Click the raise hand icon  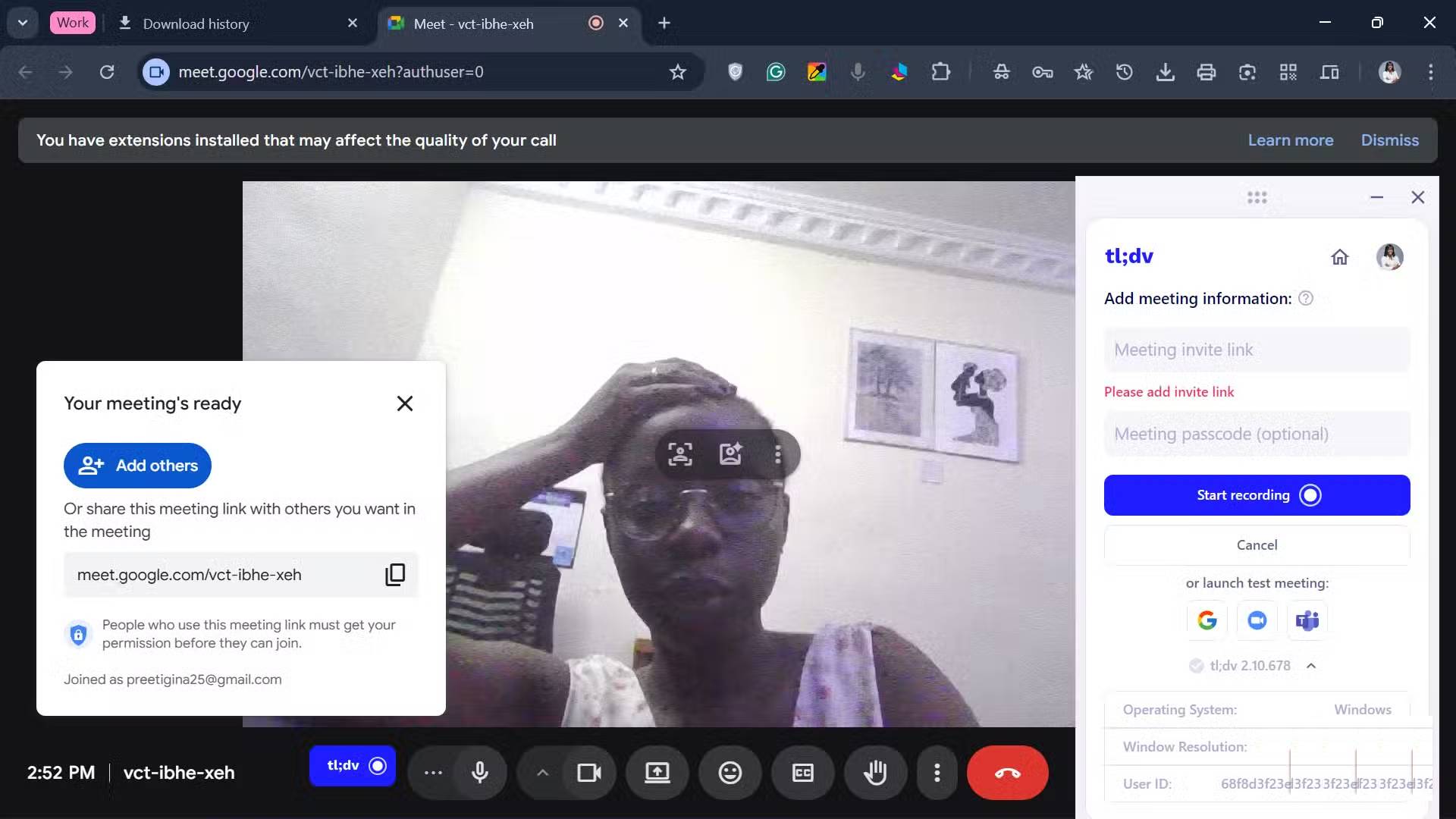[875, 773]
